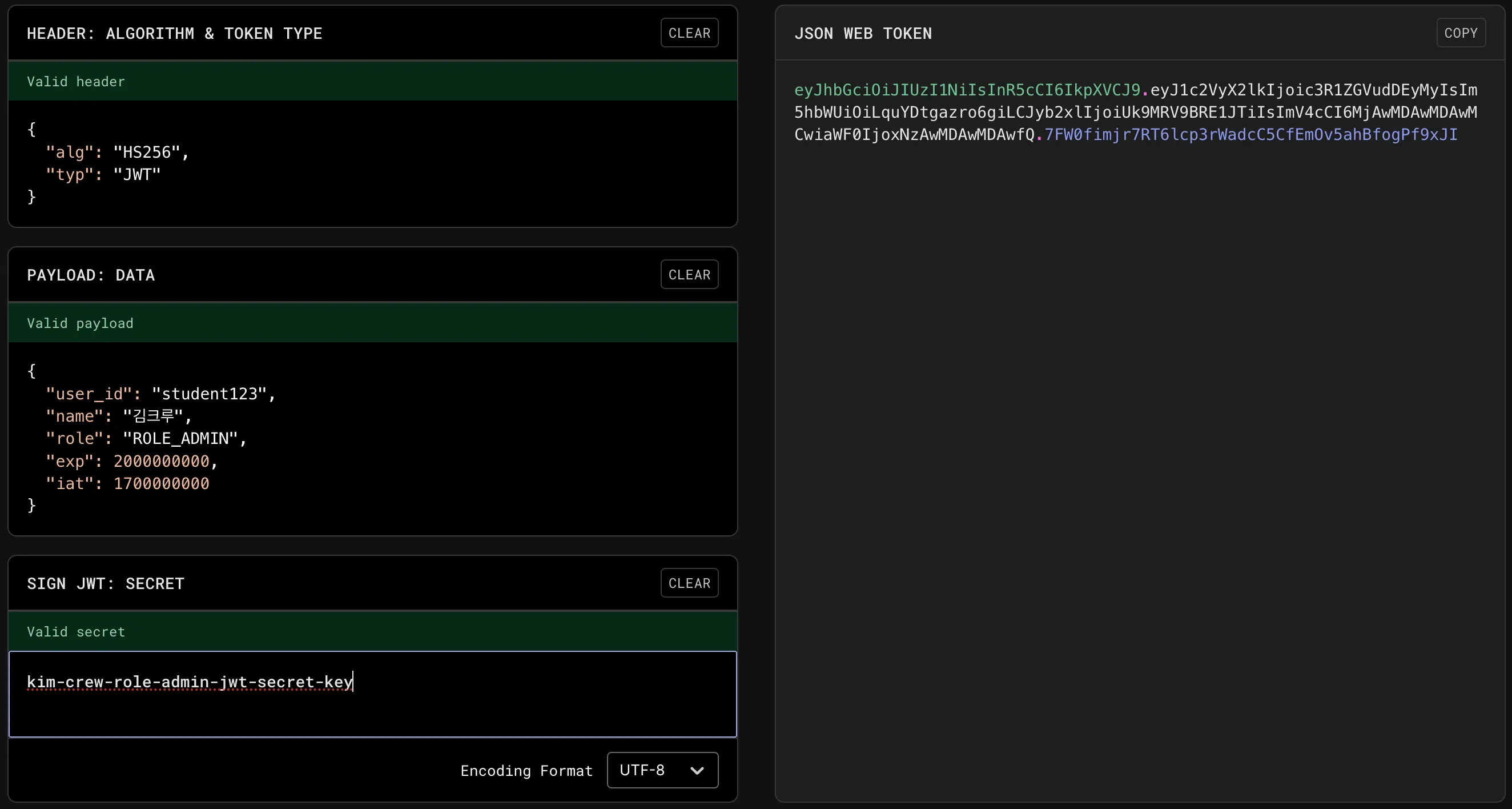The width and height of the screenshot is (1512, 809).
Task: Click the "name" line in payload
Action: [x=119, y=416]
